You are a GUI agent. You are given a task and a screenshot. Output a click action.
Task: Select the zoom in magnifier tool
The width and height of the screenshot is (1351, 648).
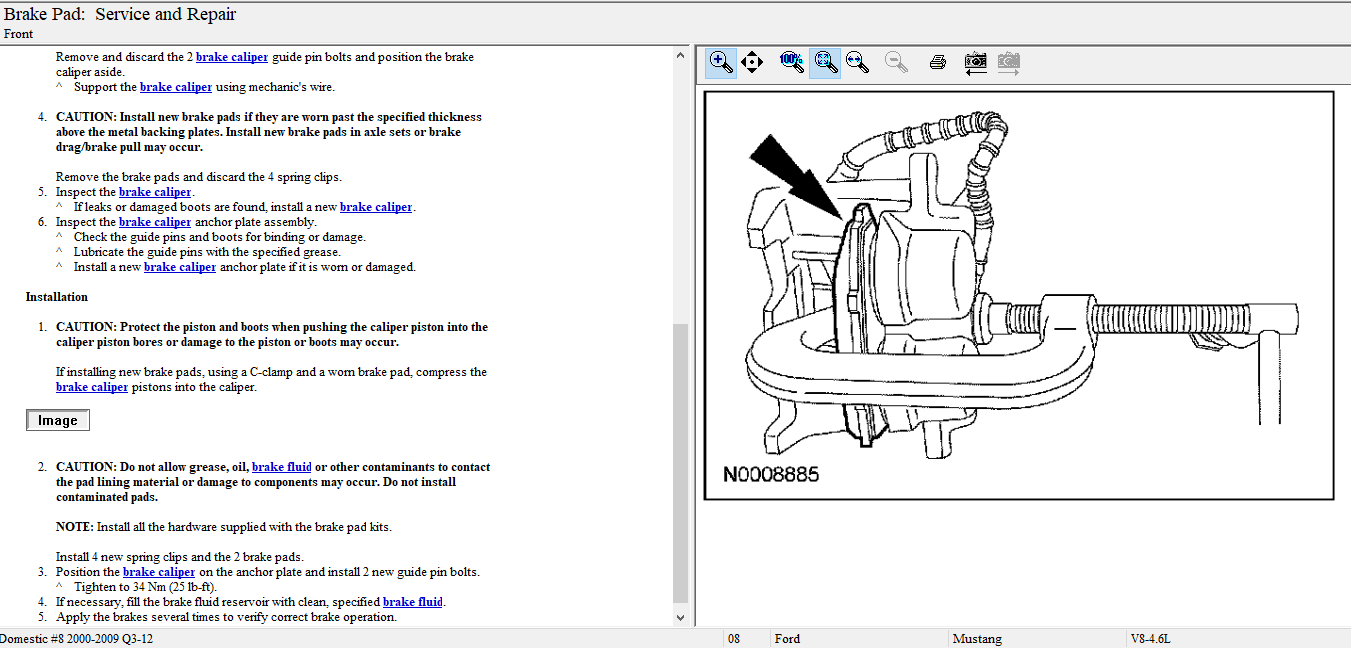(720, 62)
